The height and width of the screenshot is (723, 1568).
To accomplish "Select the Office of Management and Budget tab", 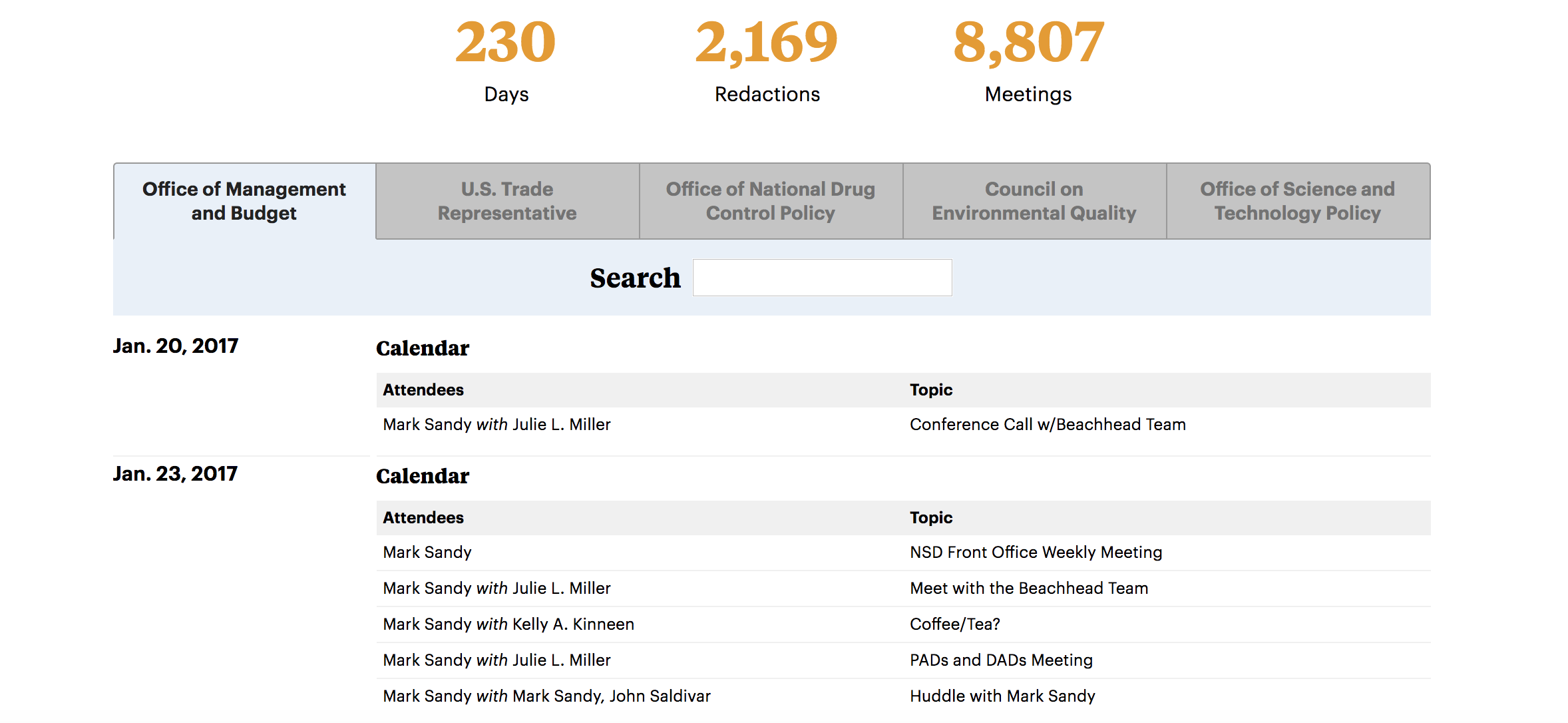I will coord(244,201).
